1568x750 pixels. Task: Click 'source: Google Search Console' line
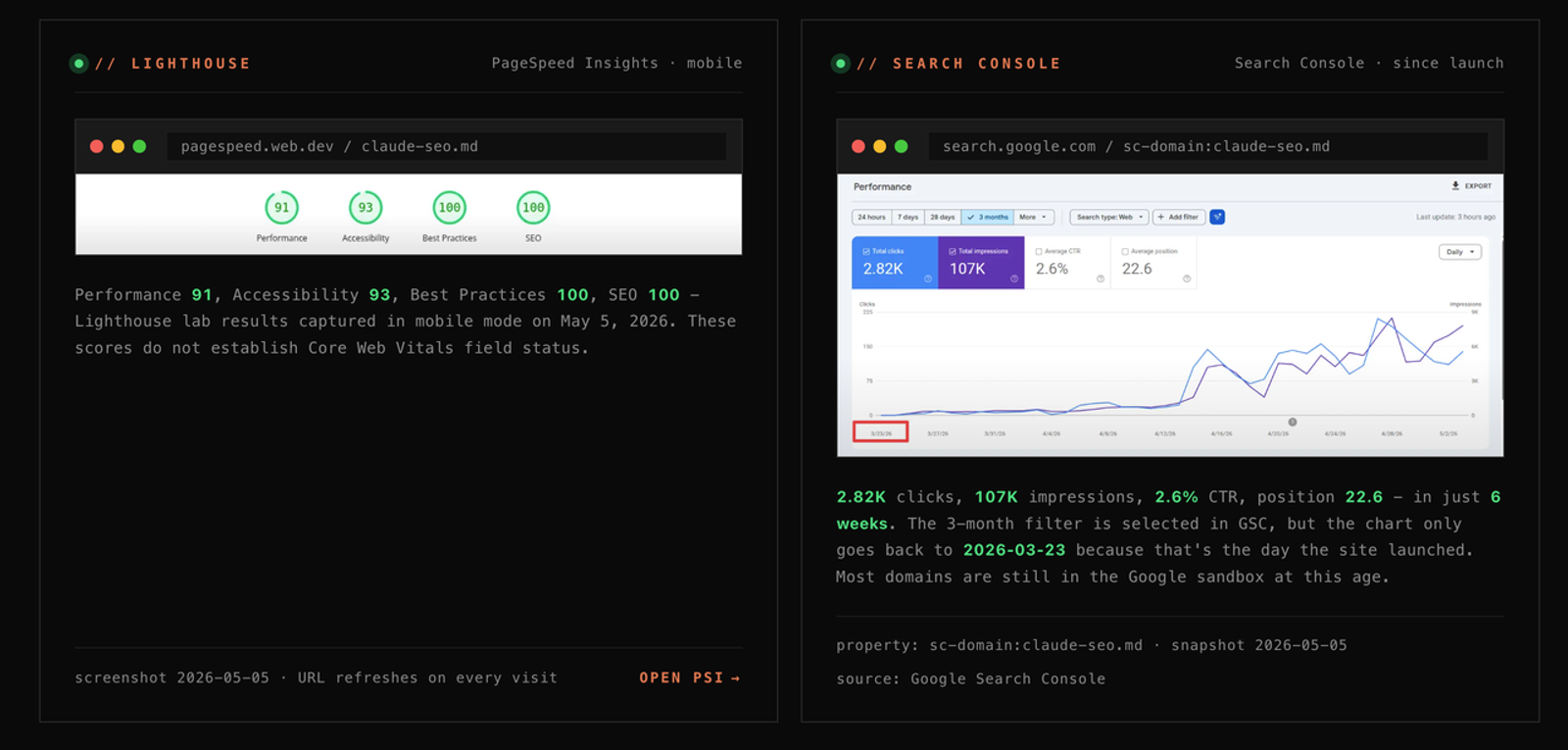pos(970,678)
